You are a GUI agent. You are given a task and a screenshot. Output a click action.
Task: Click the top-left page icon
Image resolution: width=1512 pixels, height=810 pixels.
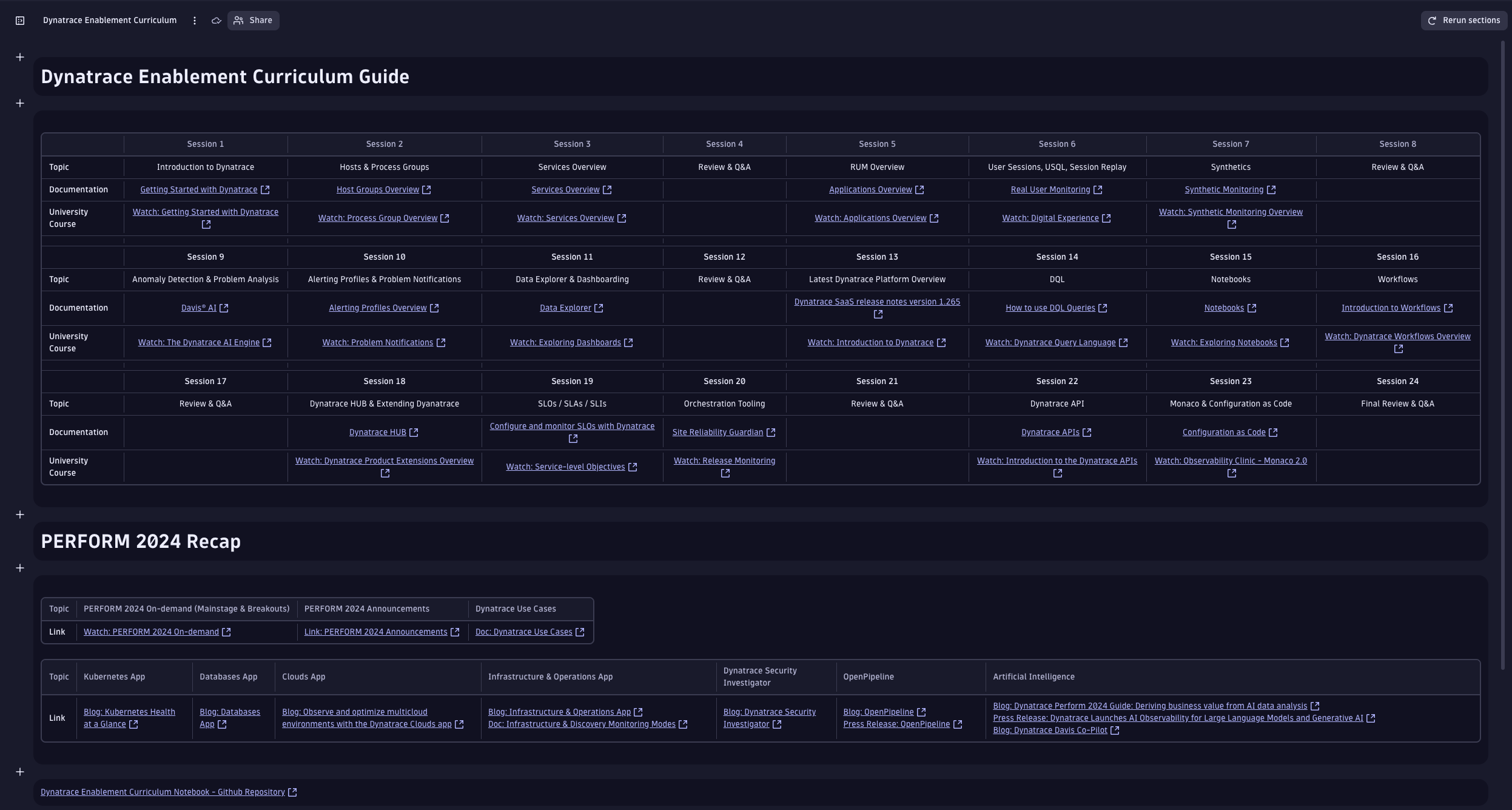coord(20,20)
